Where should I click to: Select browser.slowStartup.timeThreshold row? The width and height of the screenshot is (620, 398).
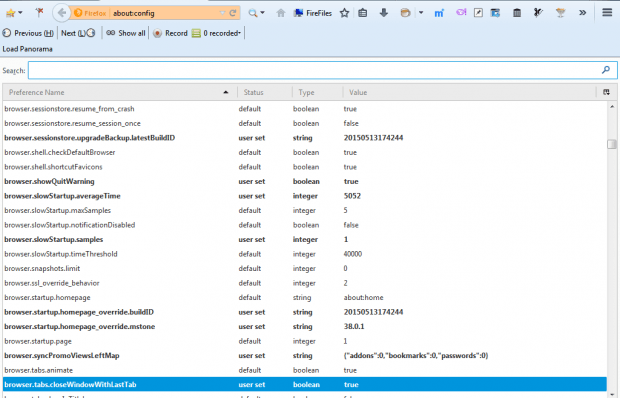tap(305, 254)
